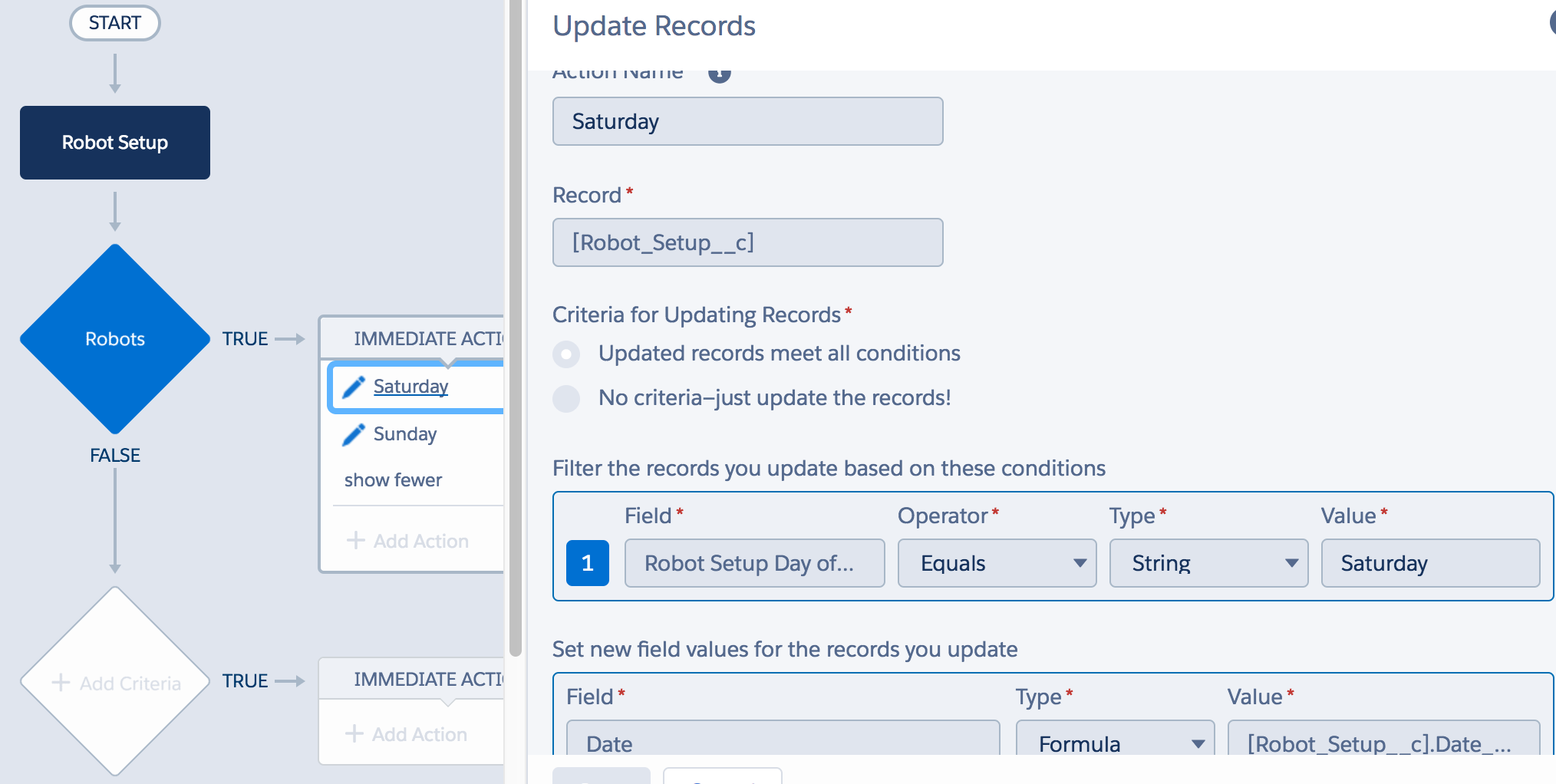Click the Robot Setup object node

[x=115, y=143]
